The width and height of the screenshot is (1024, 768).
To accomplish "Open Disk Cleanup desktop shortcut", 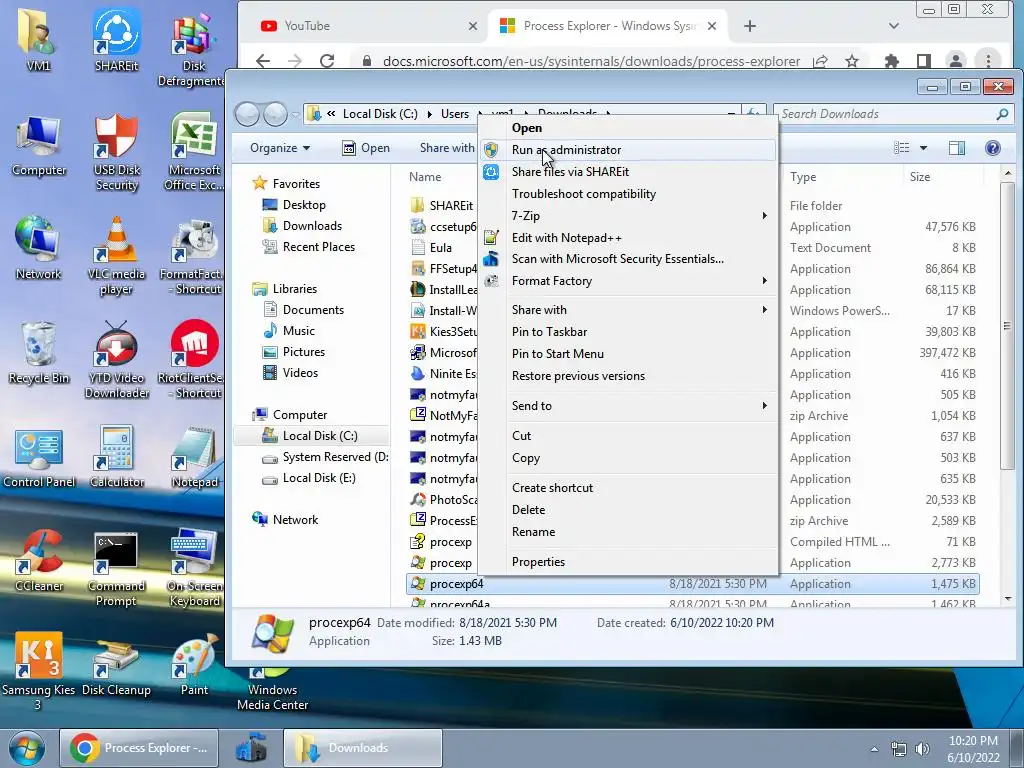I will click(116, 666).
